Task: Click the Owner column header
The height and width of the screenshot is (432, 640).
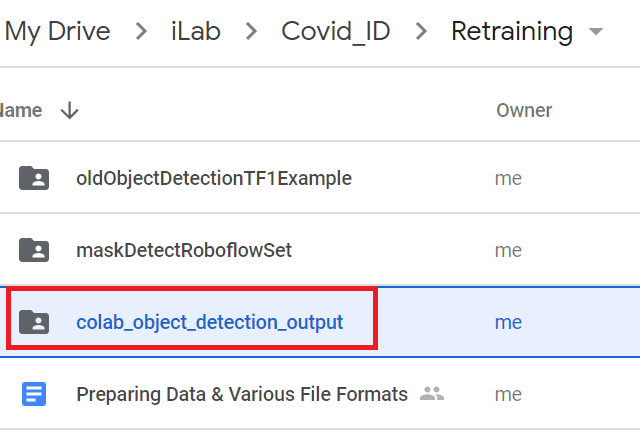Action: point(524,111)
